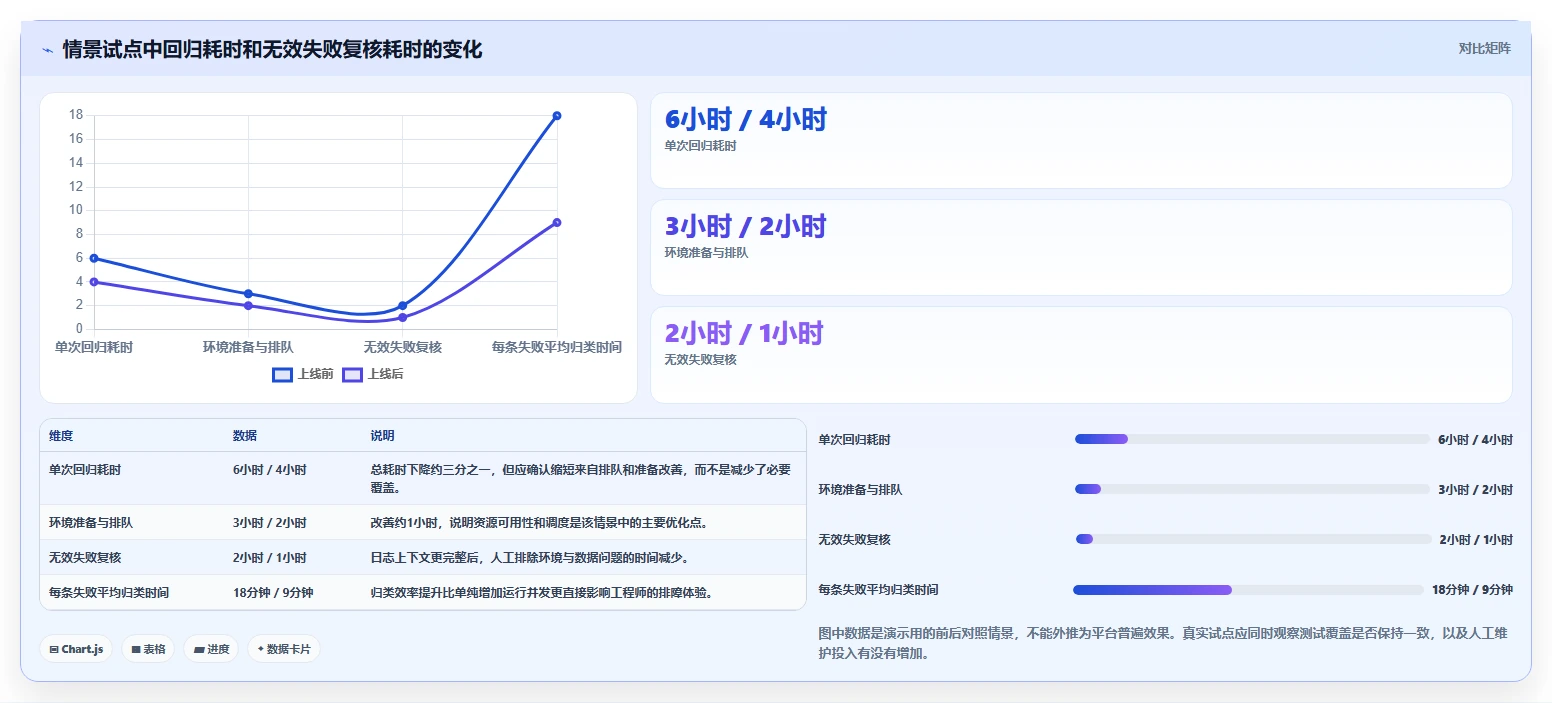Click the 单次回归耗时 progress bar
Screen dimensions: 1552x703
coord(1252,439)
